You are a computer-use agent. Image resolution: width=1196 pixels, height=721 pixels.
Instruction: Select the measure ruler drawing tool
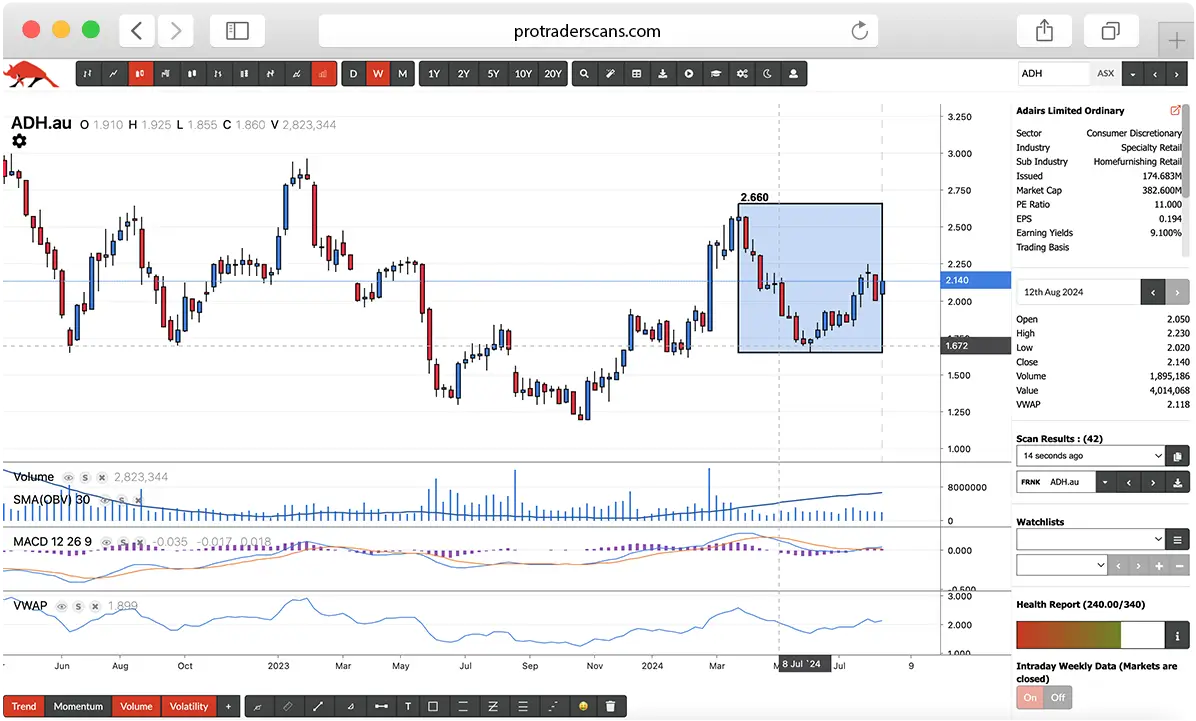[x=288, y=707]
